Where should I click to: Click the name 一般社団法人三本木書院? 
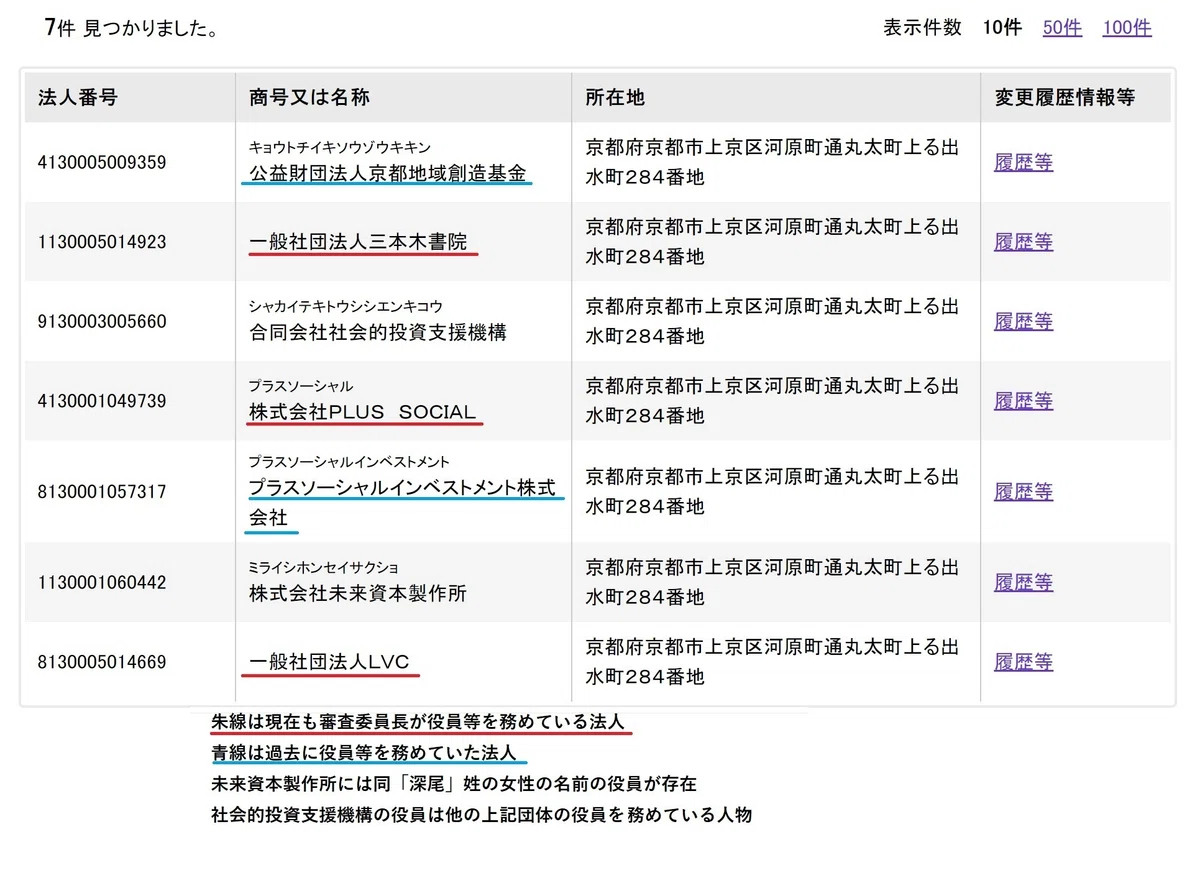pyautogui.click(x=358, y=241)
